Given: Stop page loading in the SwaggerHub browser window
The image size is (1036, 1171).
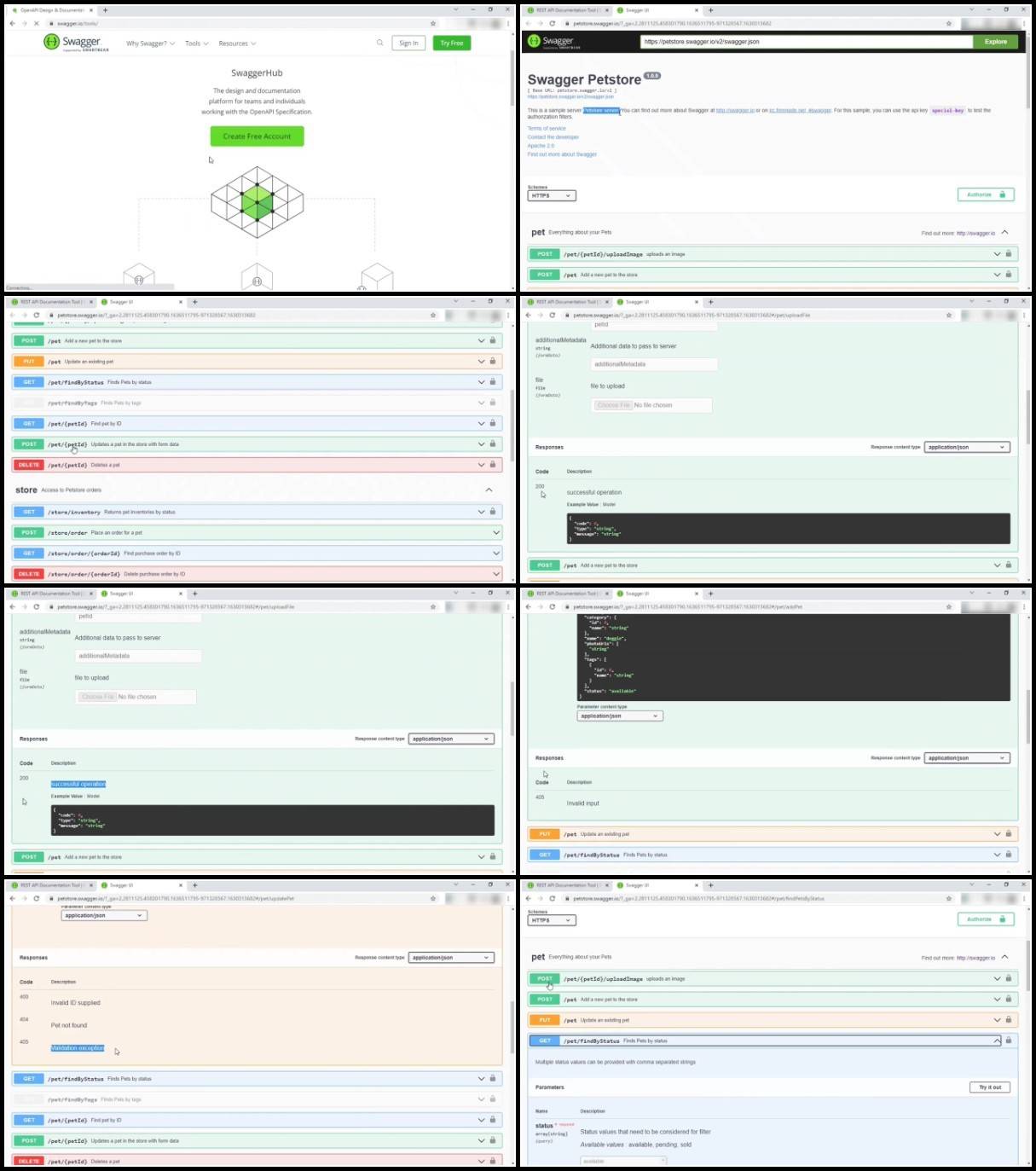Looking at the screenshot, I should tap(36, 23).
